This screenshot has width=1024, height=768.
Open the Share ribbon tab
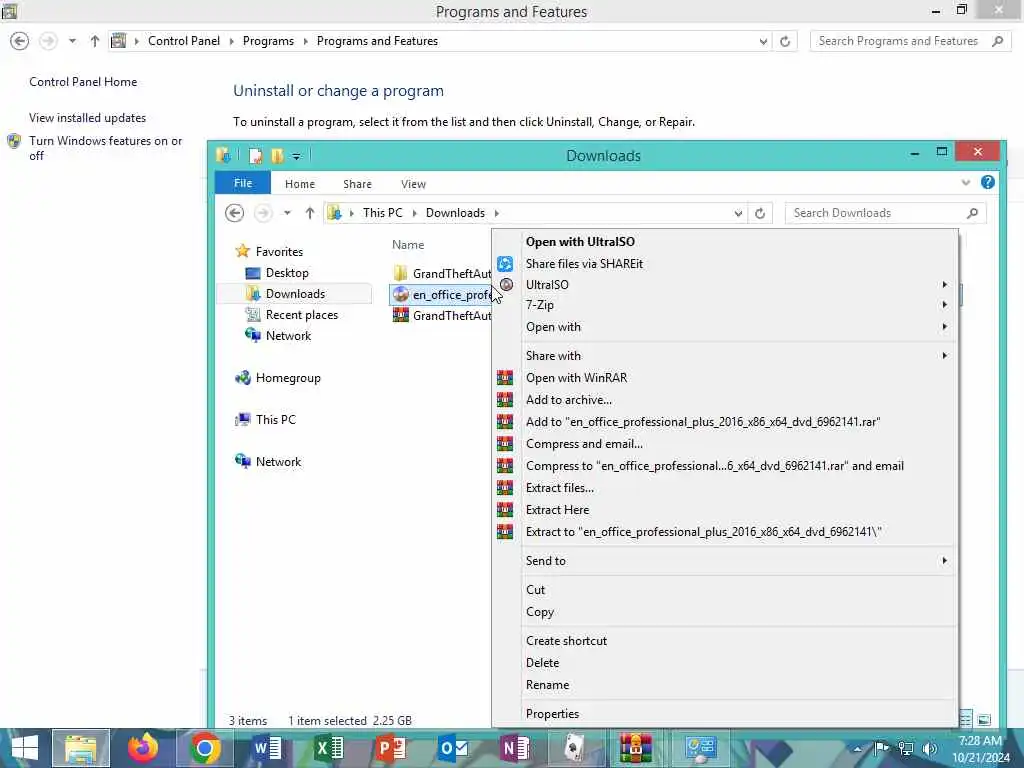(x=357, y=184)
